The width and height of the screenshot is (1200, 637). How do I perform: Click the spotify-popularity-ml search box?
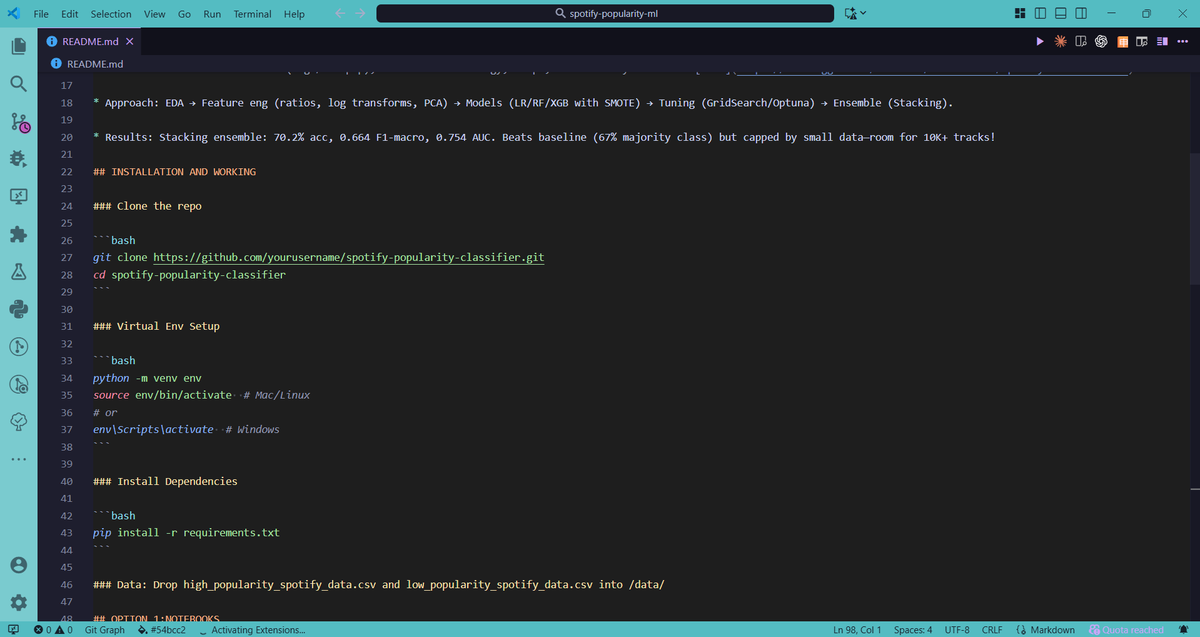point(607,14)
